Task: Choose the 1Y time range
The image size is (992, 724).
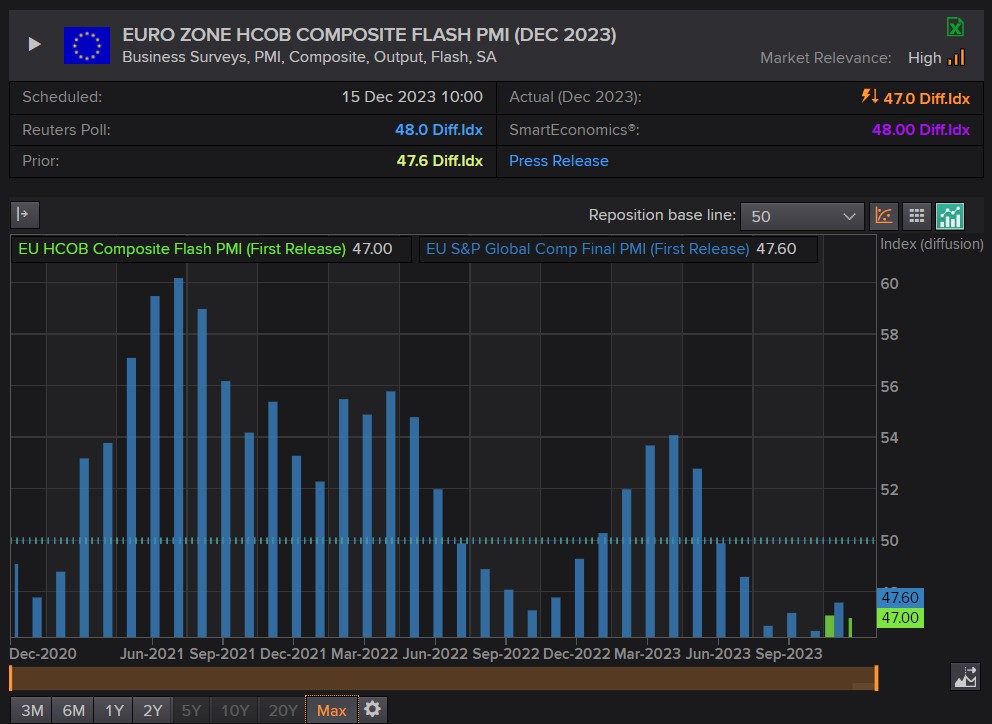Action: click(114, 710)
